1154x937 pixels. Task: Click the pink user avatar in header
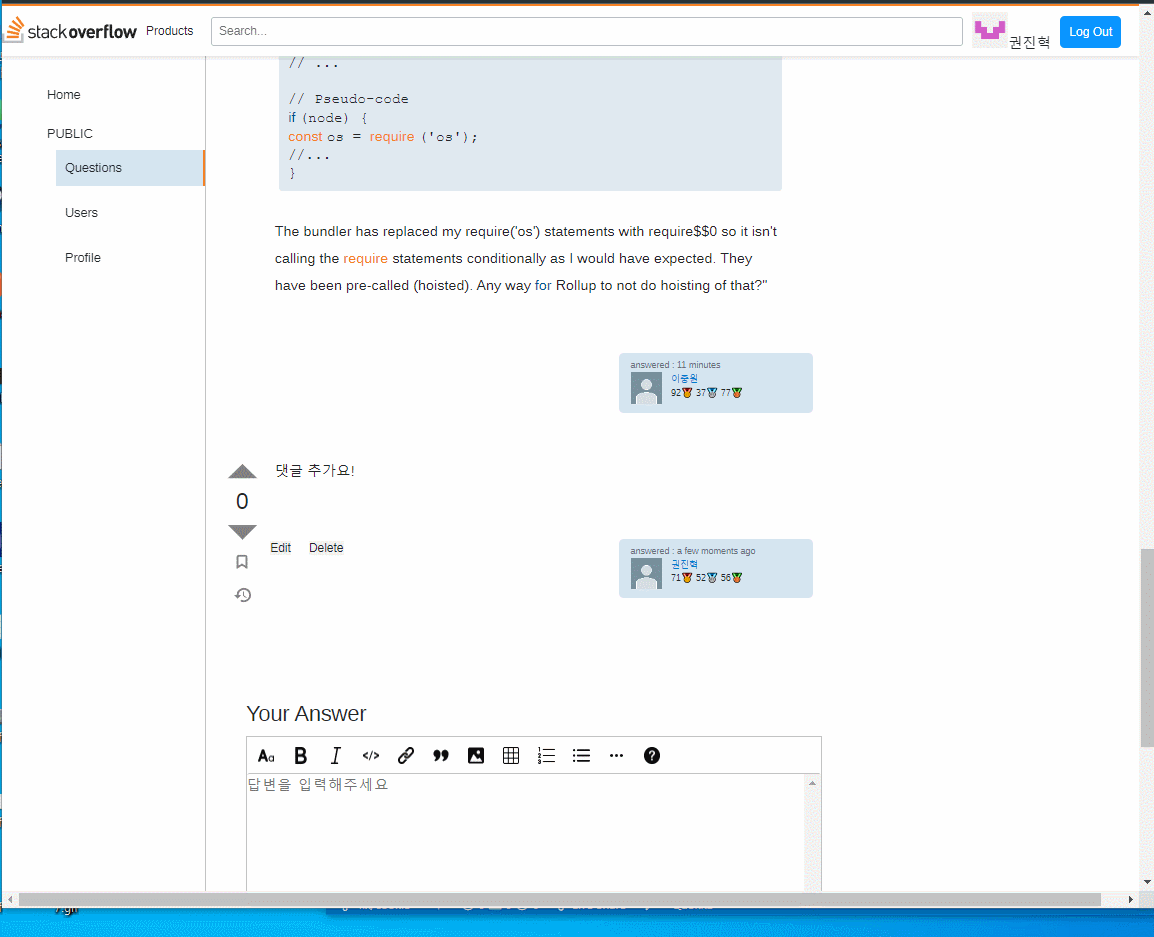click(x=989, y=30)
